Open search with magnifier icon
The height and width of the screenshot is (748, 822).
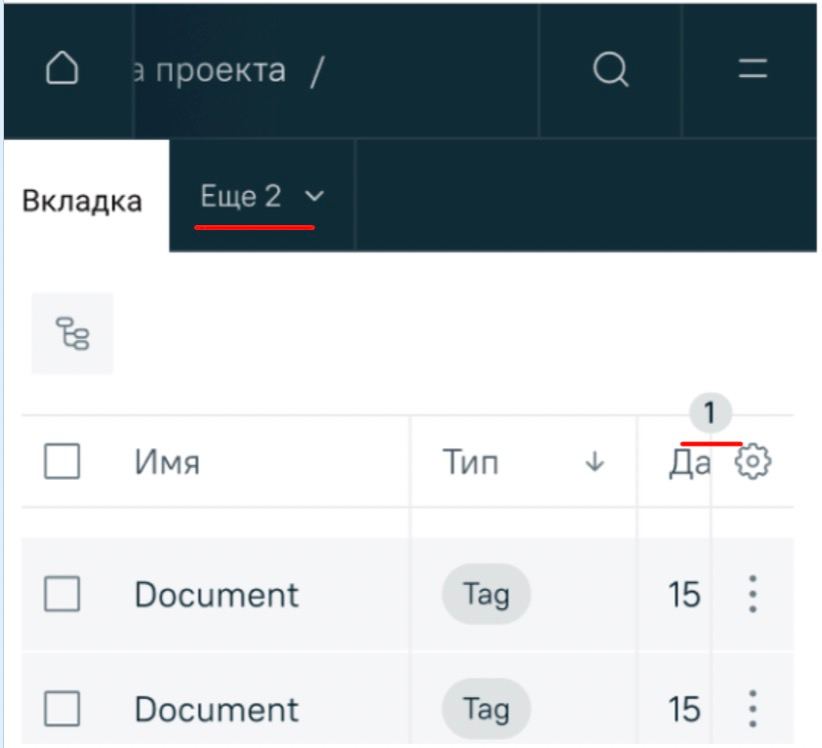pos(610,71)
